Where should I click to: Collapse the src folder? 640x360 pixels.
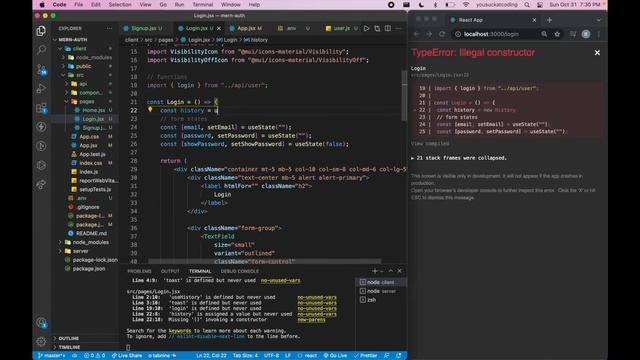pyautogui.click(x=80, y=75)
